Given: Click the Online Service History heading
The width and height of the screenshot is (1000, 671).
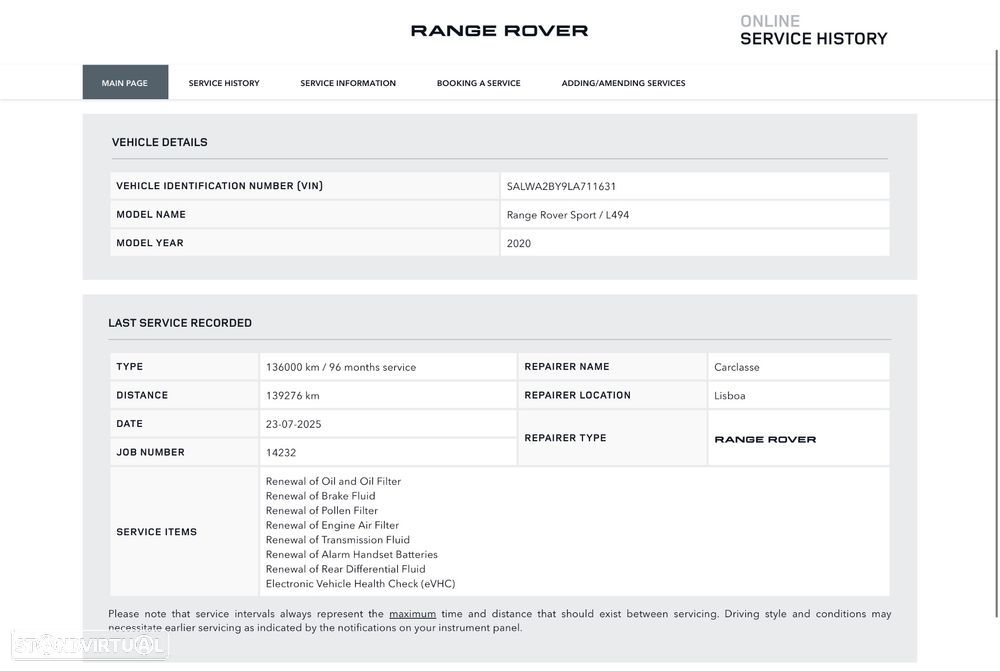Looking at the screenshot, I should [x=814, y=30].
